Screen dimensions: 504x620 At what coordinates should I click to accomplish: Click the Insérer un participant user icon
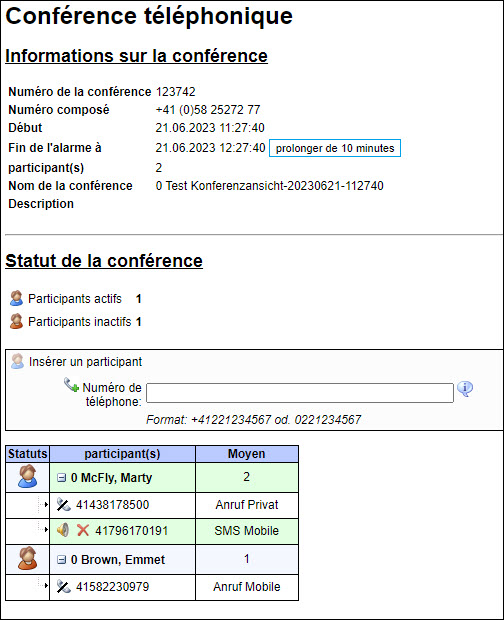pos(17,361)
